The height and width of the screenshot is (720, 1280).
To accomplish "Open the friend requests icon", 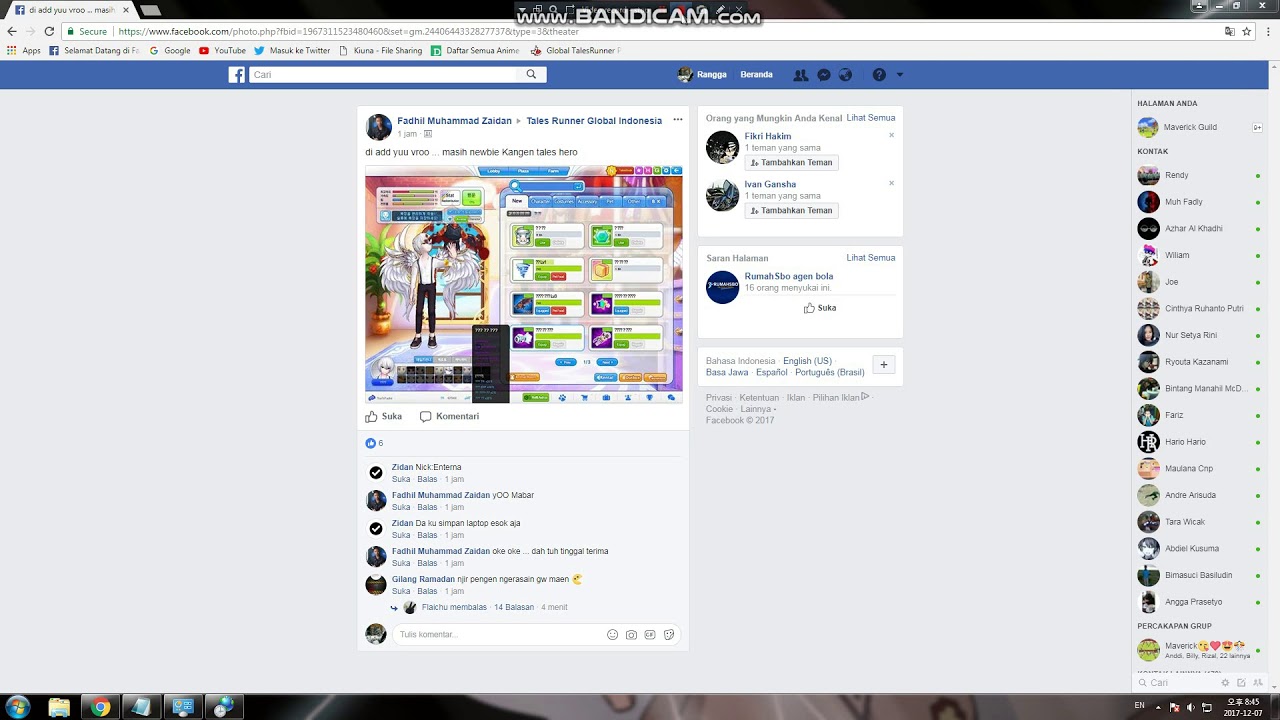I will coord(800,75).
